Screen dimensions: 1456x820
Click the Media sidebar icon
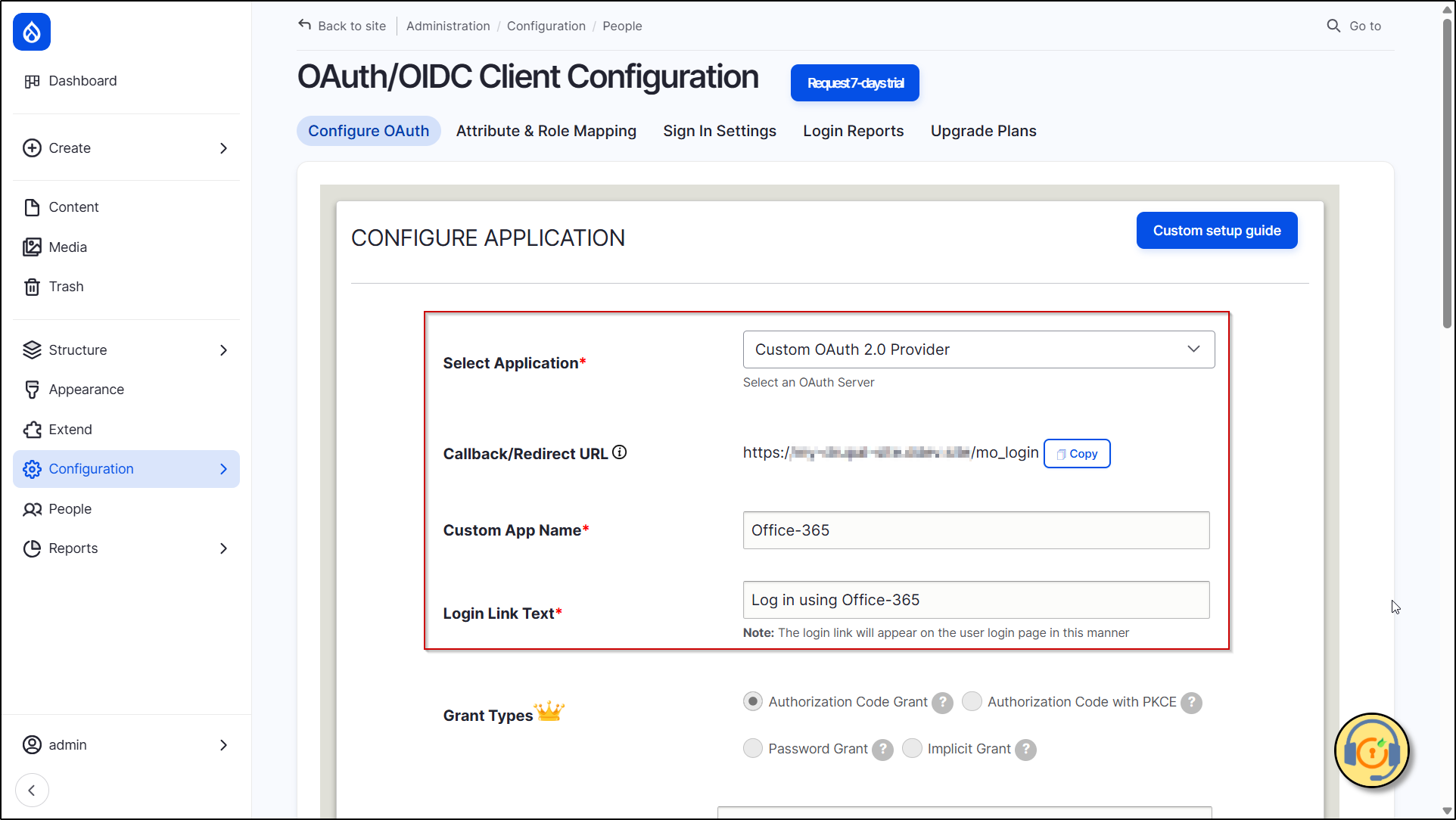[32, 247]
